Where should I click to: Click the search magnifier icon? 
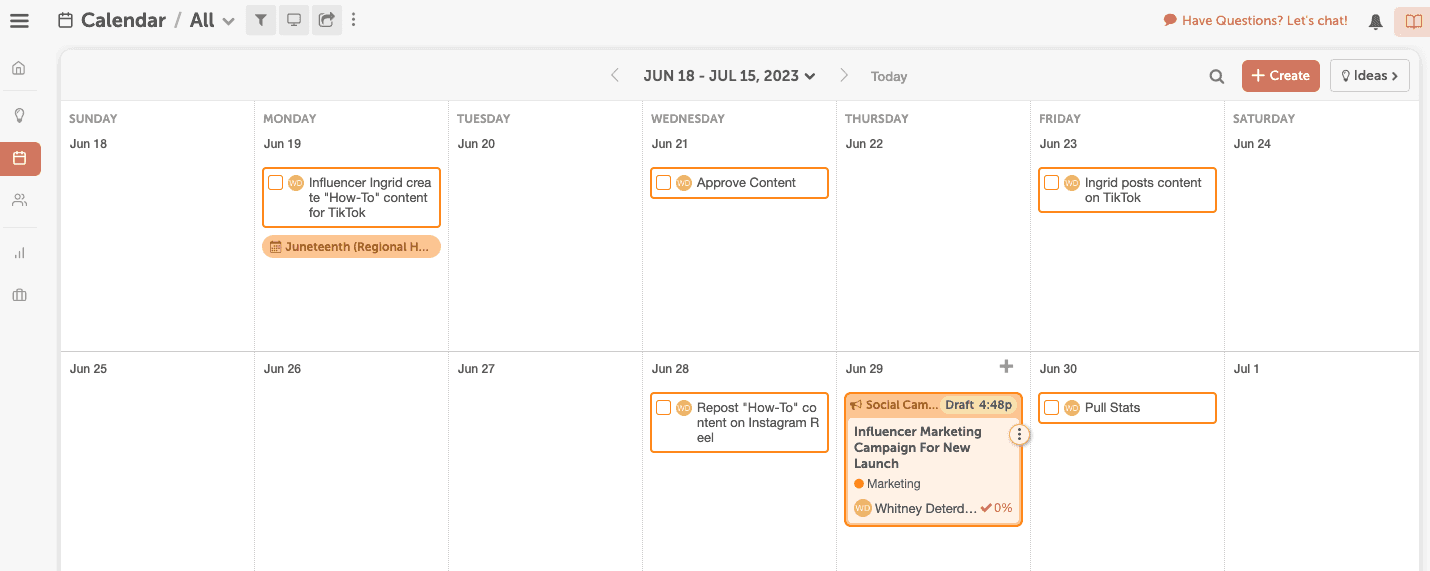pos(1216,76)
